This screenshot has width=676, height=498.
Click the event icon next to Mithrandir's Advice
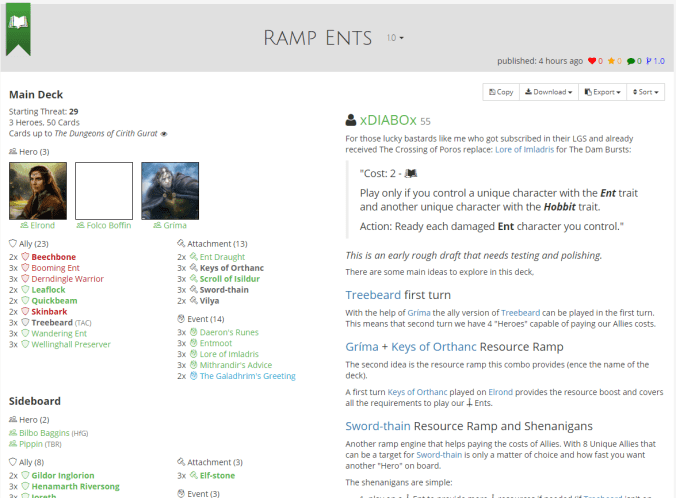tap(194, 365)
